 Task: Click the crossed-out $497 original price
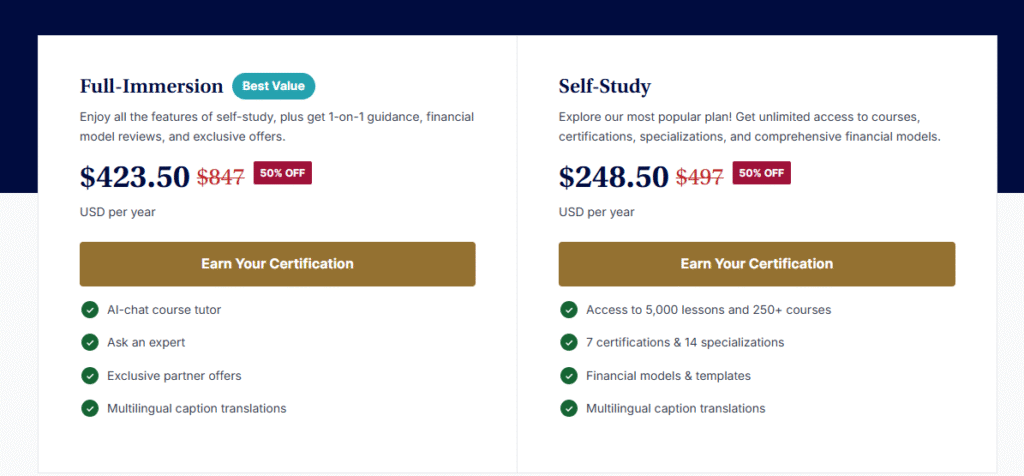coord(699,178)
